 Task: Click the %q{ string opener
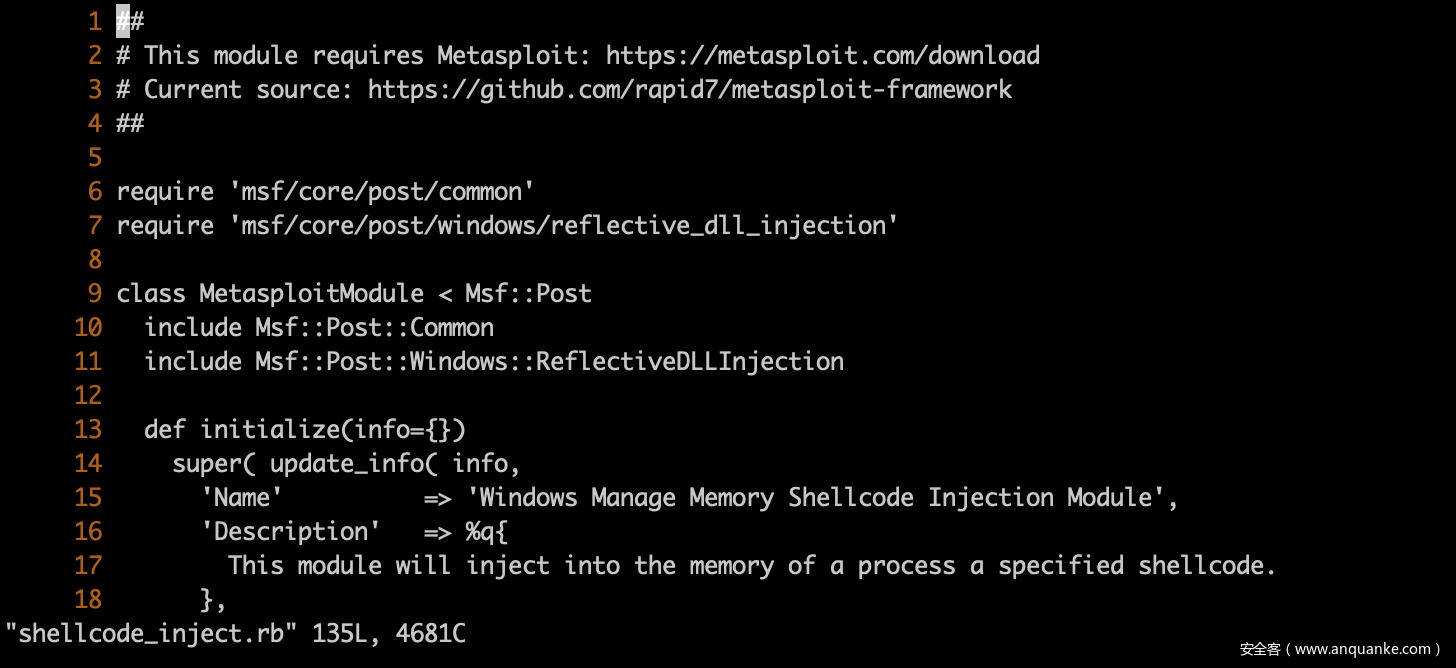click(x=487, y=531)
